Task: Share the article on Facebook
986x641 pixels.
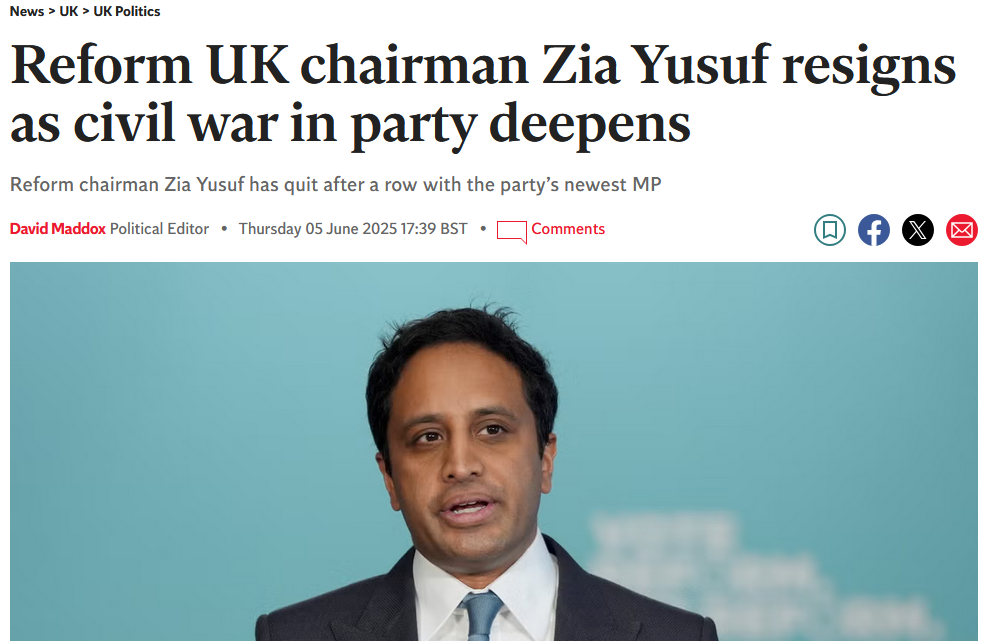Action: point(873,230)
